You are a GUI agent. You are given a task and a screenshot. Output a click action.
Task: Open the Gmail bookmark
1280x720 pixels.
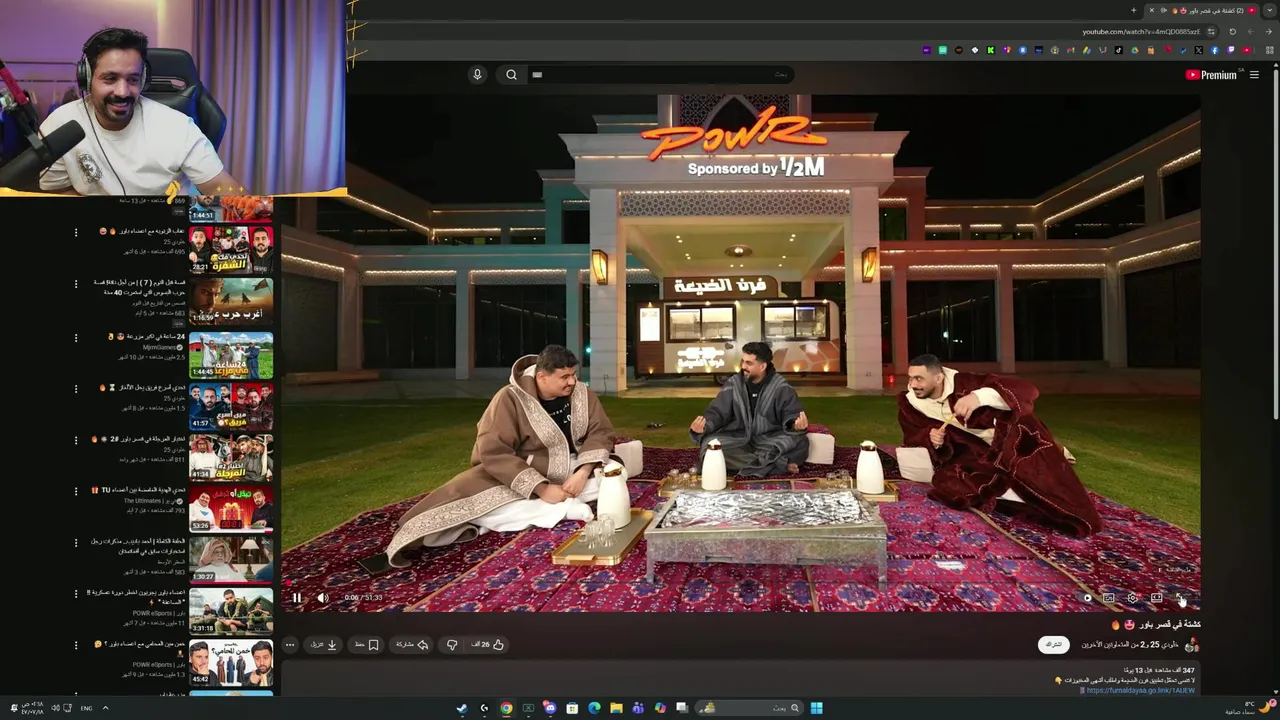click(x=1070, y=50)
